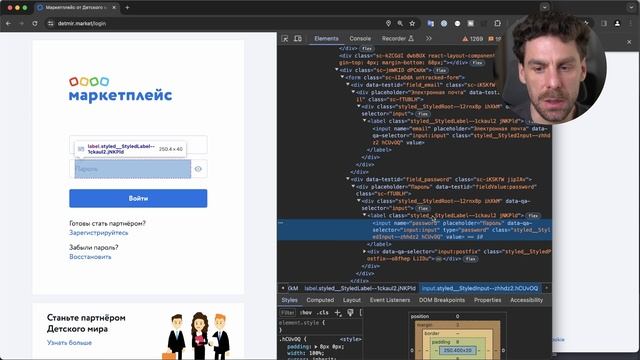Collapse the div data-testid field_email node

[x=348, y=84]
